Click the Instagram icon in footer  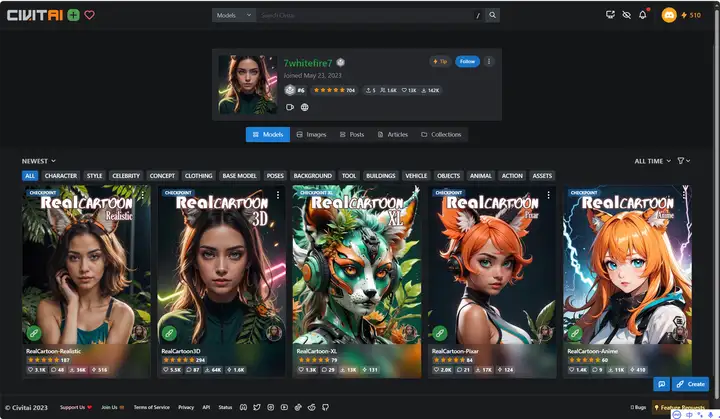[x=270, y=407]
